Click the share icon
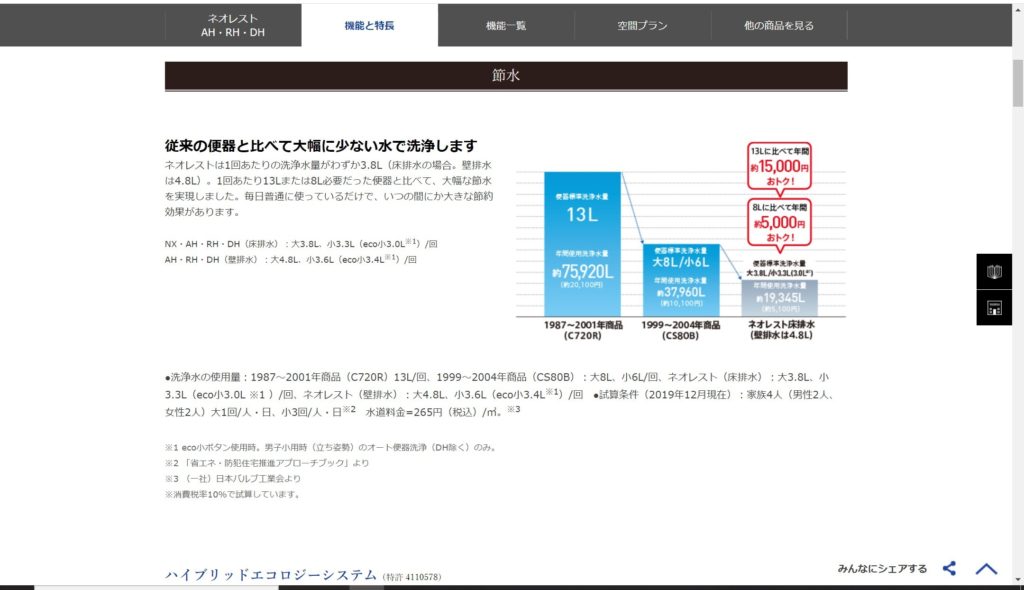 (x=950, y=568)
